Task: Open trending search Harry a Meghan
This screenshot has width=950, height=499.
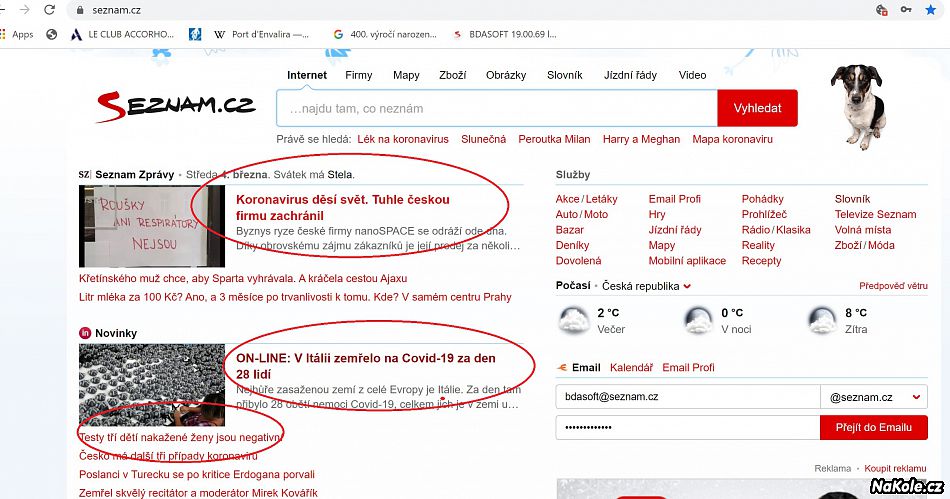Action: point(641,139)
